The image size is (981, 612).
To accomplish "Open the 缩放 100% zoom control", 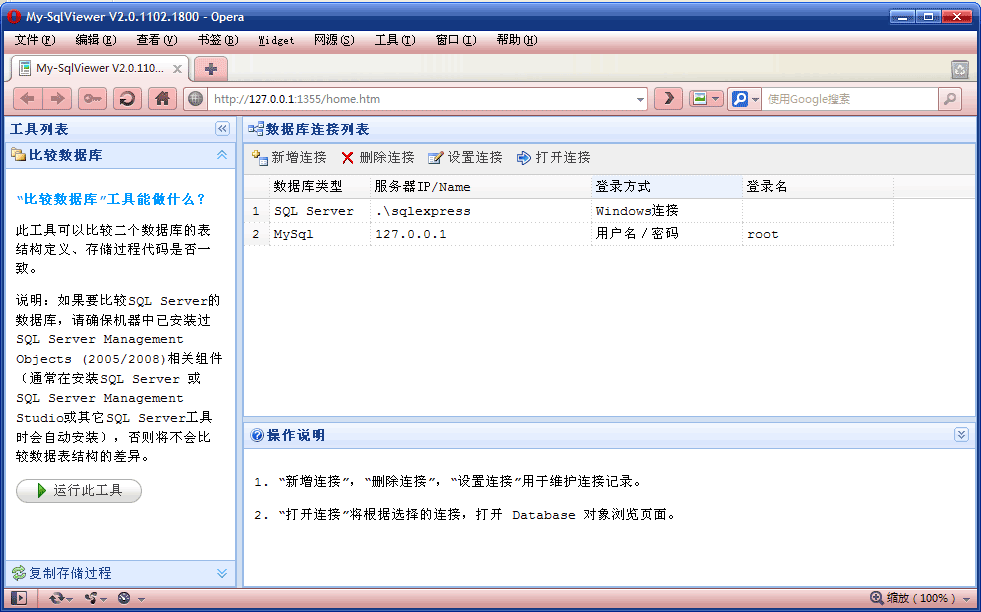I will pos(922,598).
